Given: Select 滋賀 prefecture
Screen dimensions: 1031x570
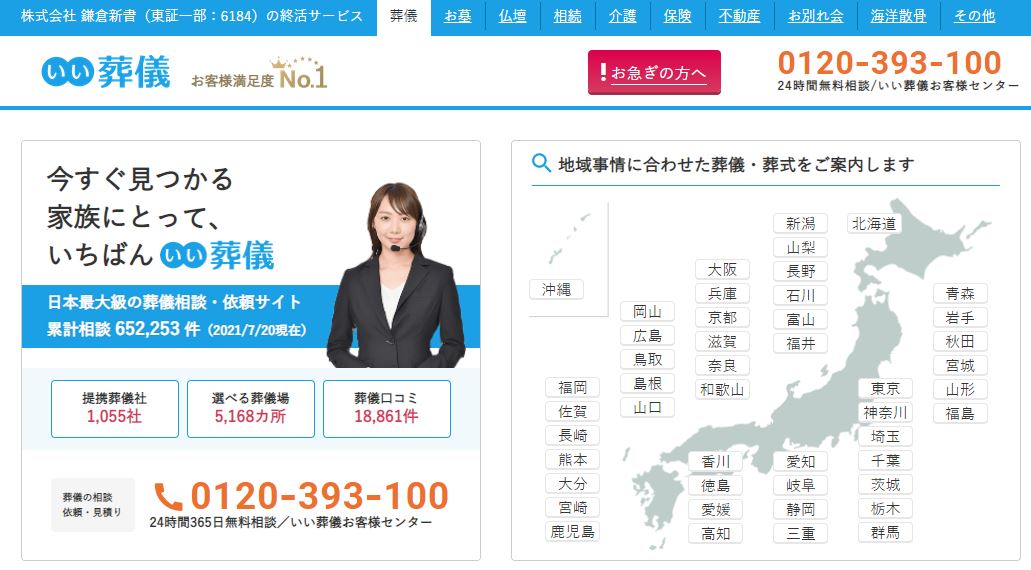Looking at the screenshot, I should click(722, 342).
